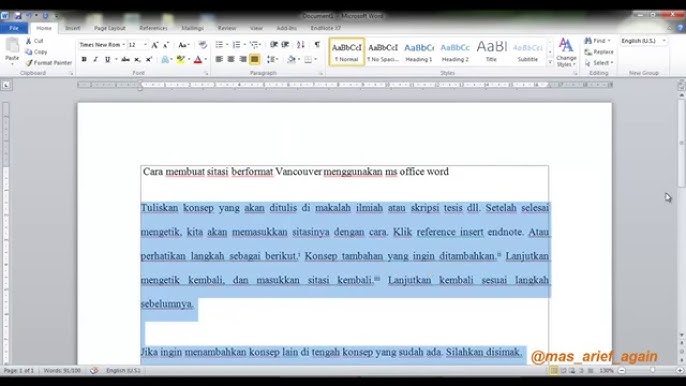Click the Replace command
The image size is (686, 386).
click(599, 52)
